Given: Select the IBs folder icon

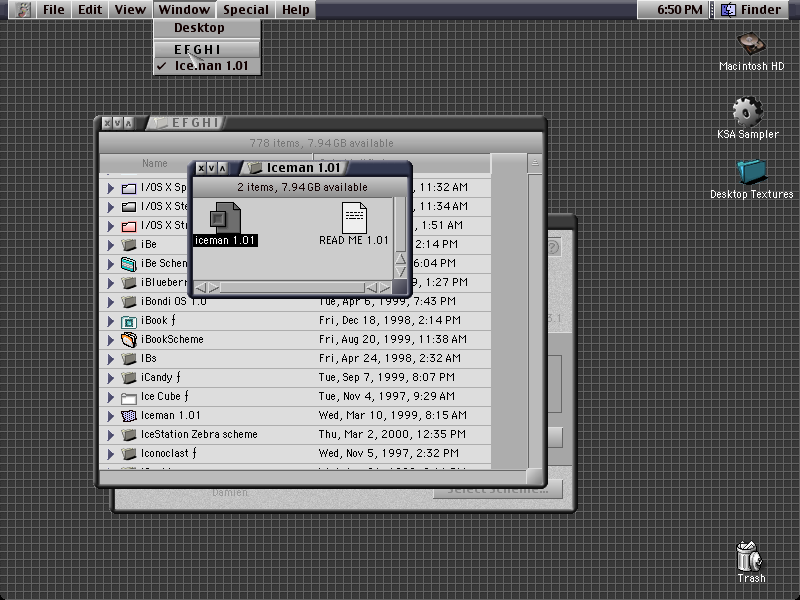Looking at the screenshot, I should tap(129, 359).
